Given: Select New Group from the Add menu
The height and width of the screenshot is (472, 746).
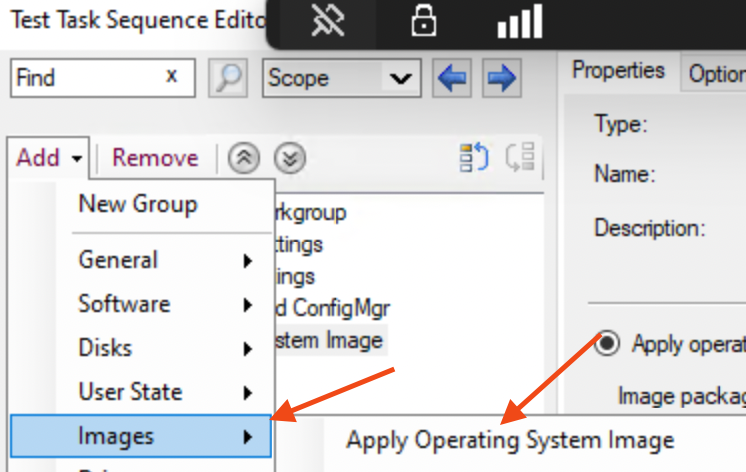Looking at the screenshot, I should click(x=138, y=204).
